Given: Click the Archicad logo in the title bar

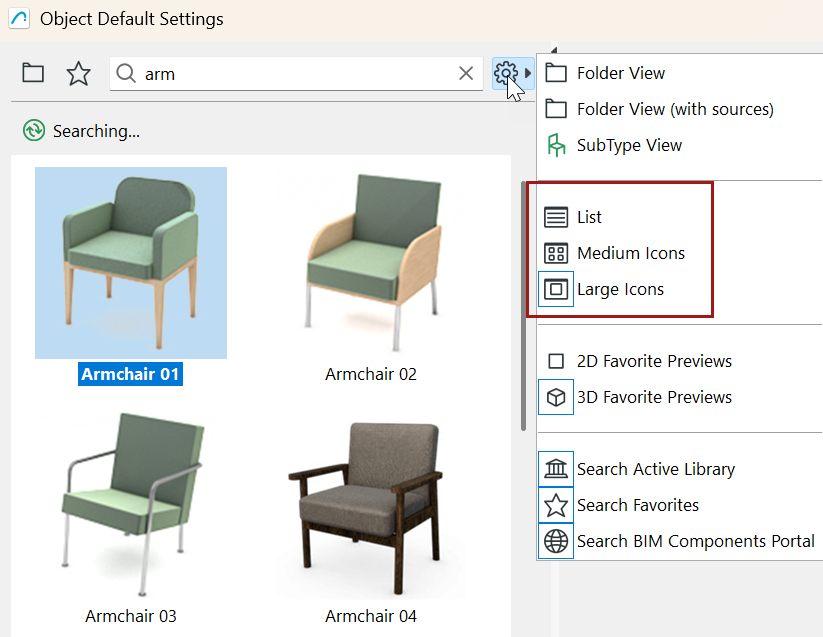Looking at the screenshot, I should [x=19, y=19].
